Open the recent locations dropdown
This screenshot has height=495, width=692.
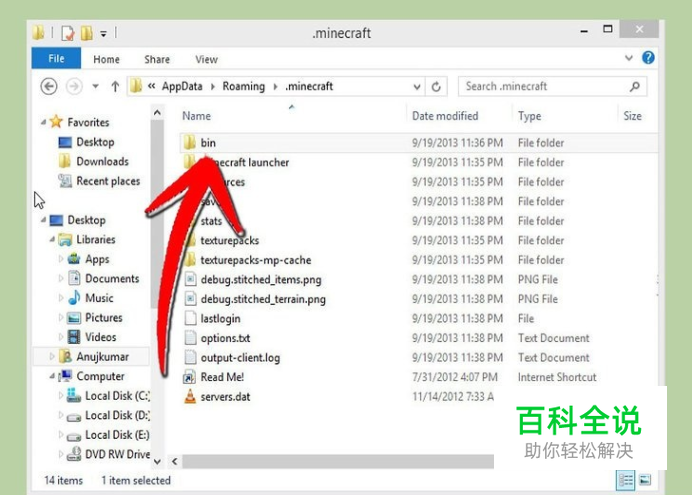[95, 86]
